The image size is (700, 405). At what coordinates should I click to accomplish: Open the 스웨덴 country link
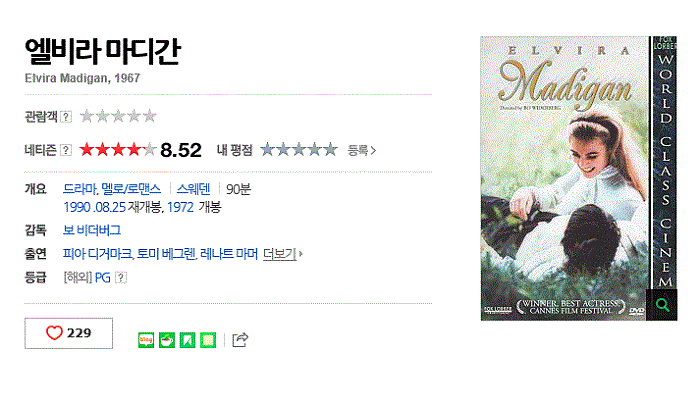tap(193, 189)
